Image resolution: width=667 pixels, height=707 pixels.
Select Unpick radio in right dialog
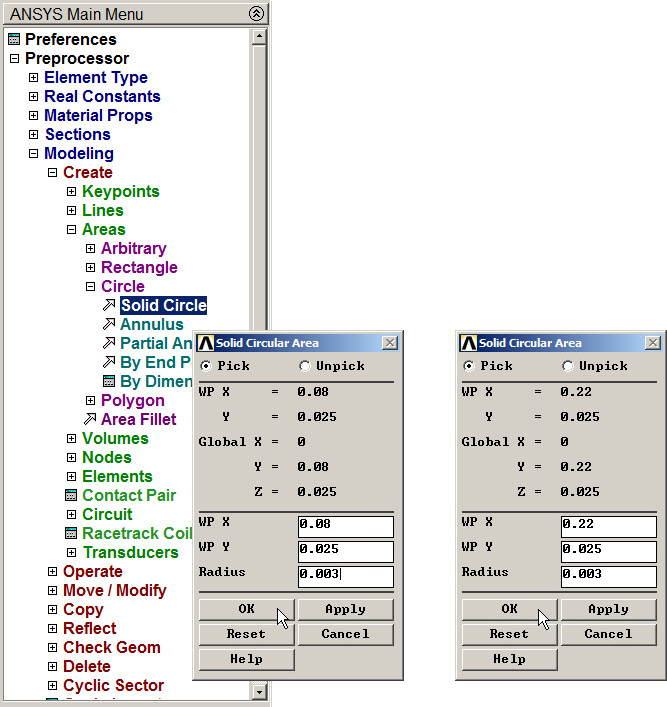pyautogui.click(x=568, y=366)
